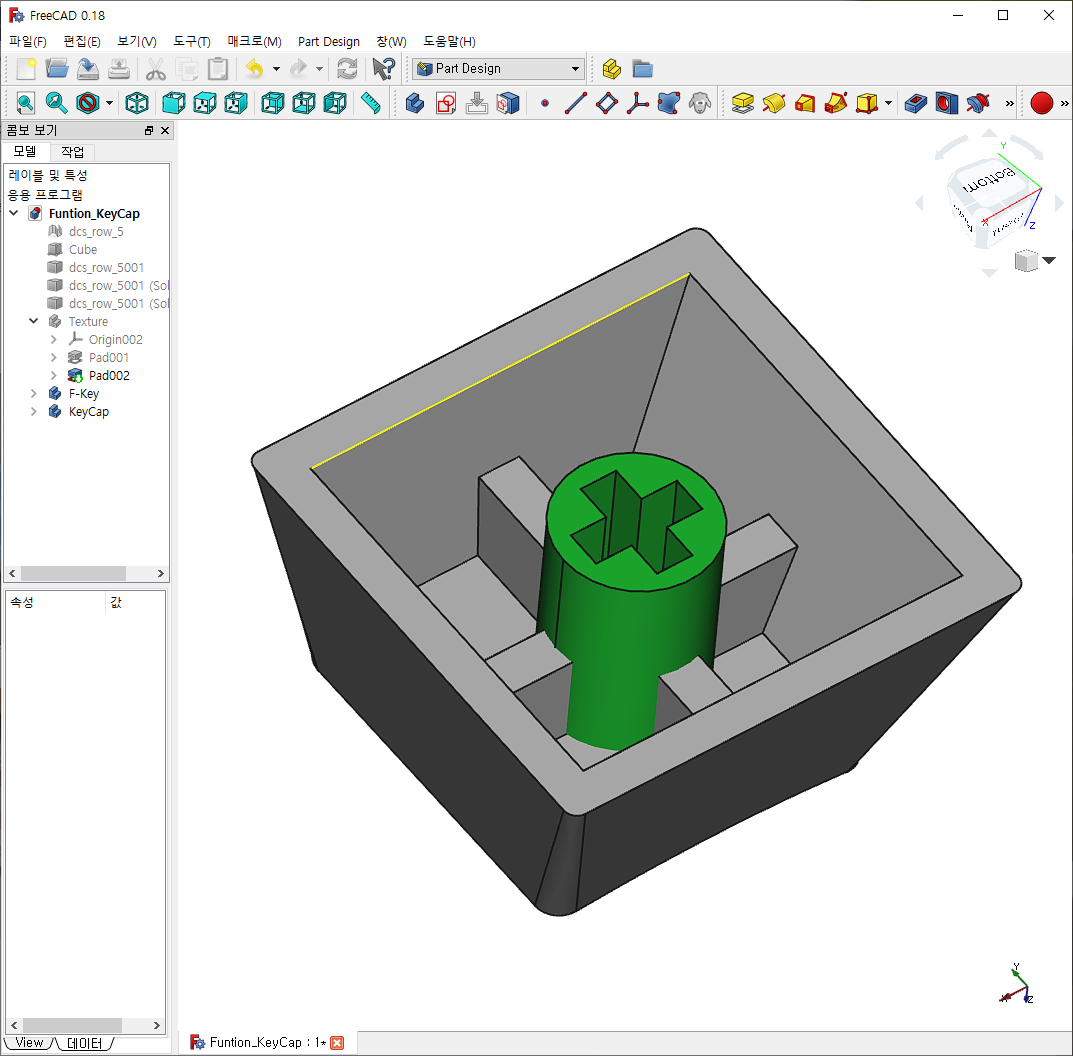Screen dimensions: 1073x1056
Task: Click the Fit Selection magnifier icon
Action: click(56, 103)
